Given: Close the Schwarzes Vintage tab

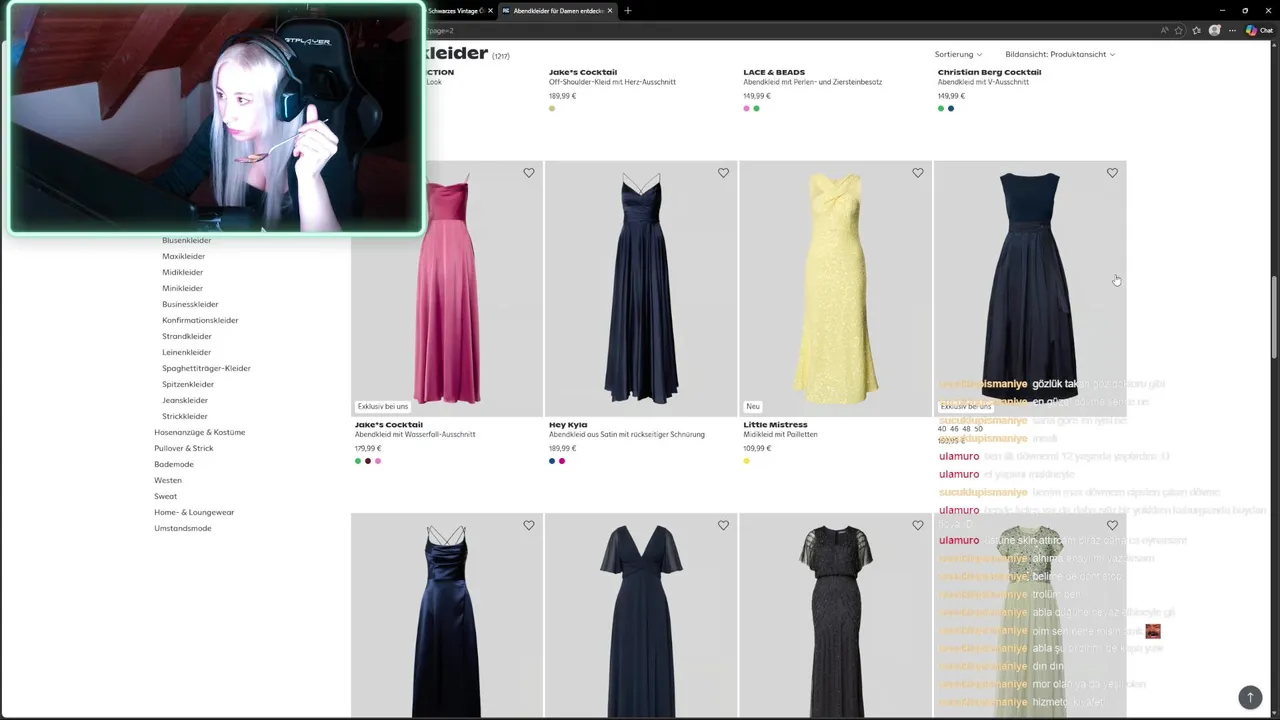Looking at the screenshot, I should pos(490,11).
